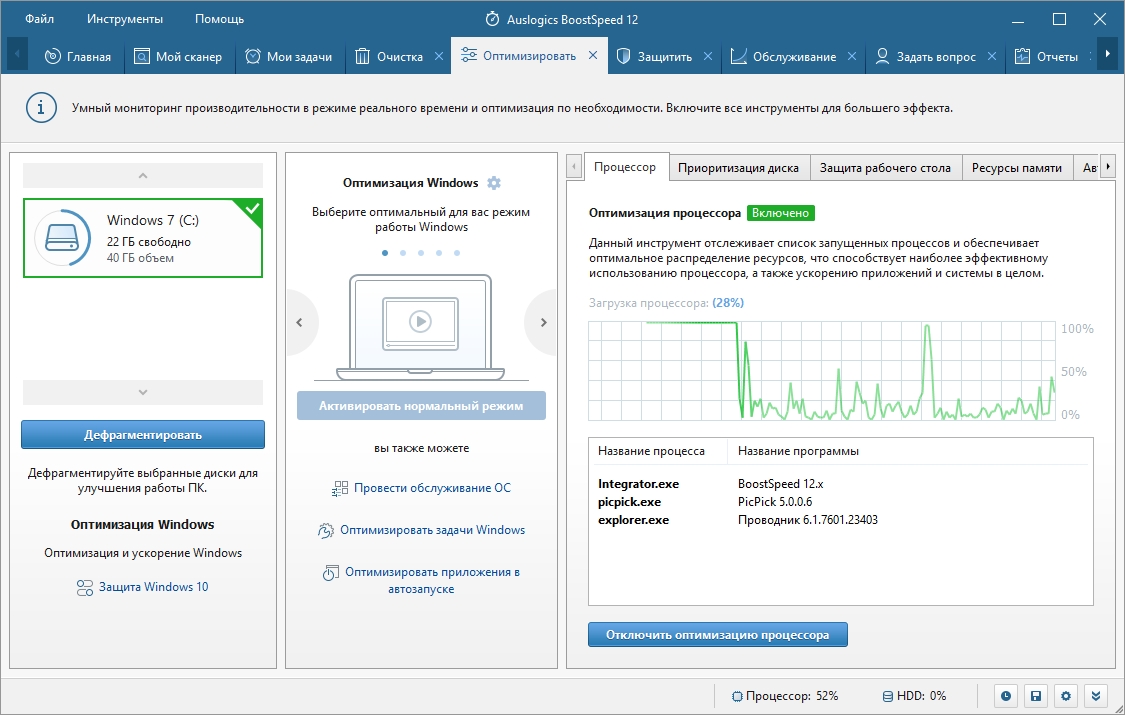Click the Windows optimization gear icon
The height and width of the screenshot is (715, 1125).
tap(493, 183)
